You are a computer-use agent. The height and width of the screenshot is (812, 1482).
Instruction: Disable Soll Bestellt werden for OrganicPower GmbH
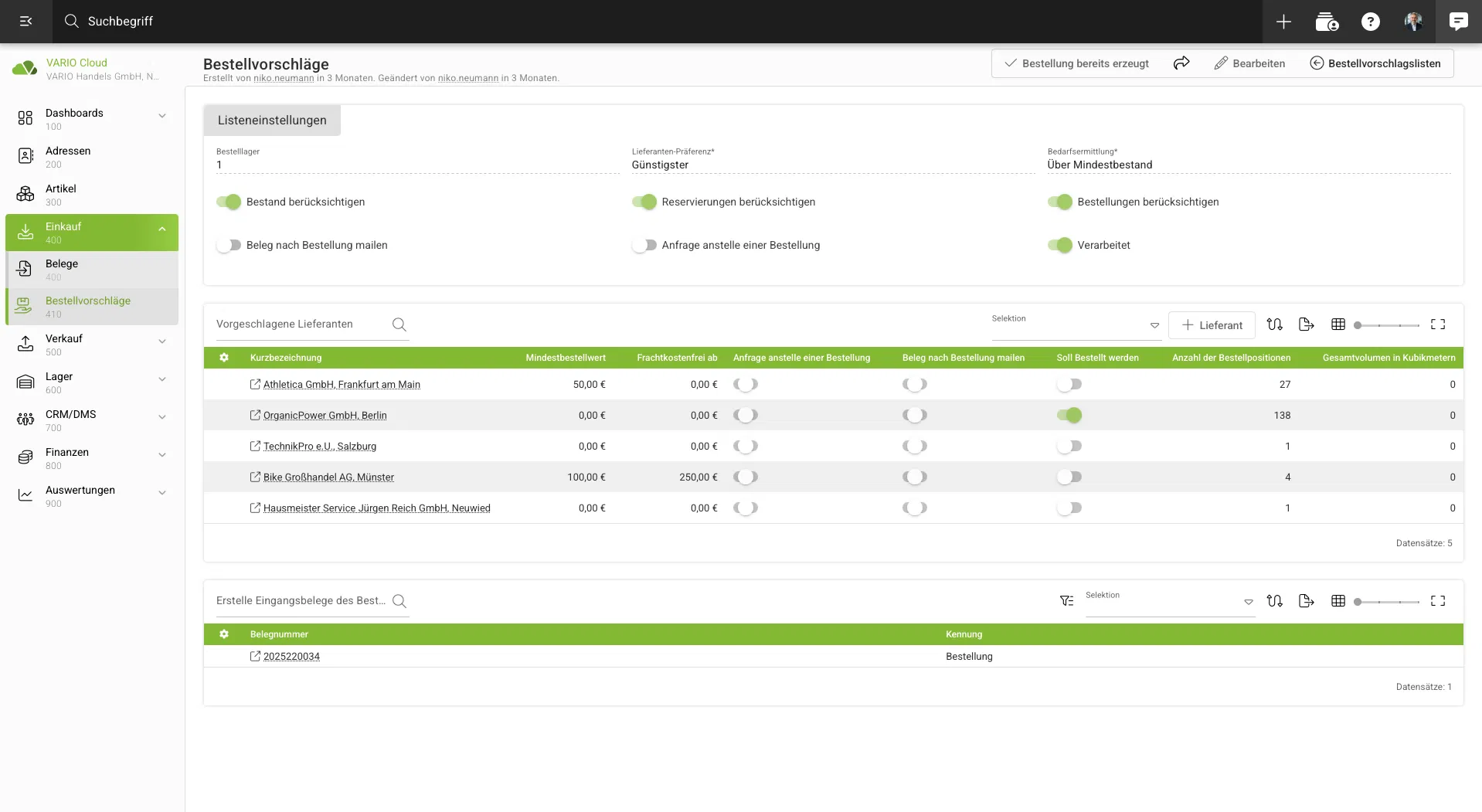[1069, 416]
